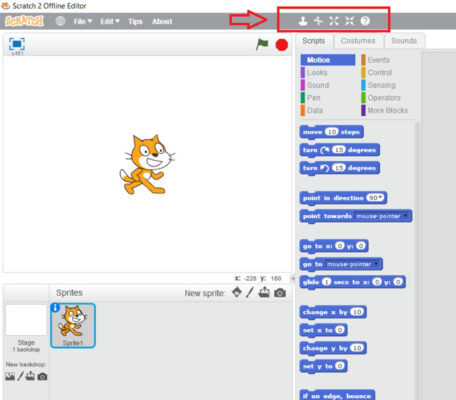Select the Sprite1 thumbnail

[73, 326]
